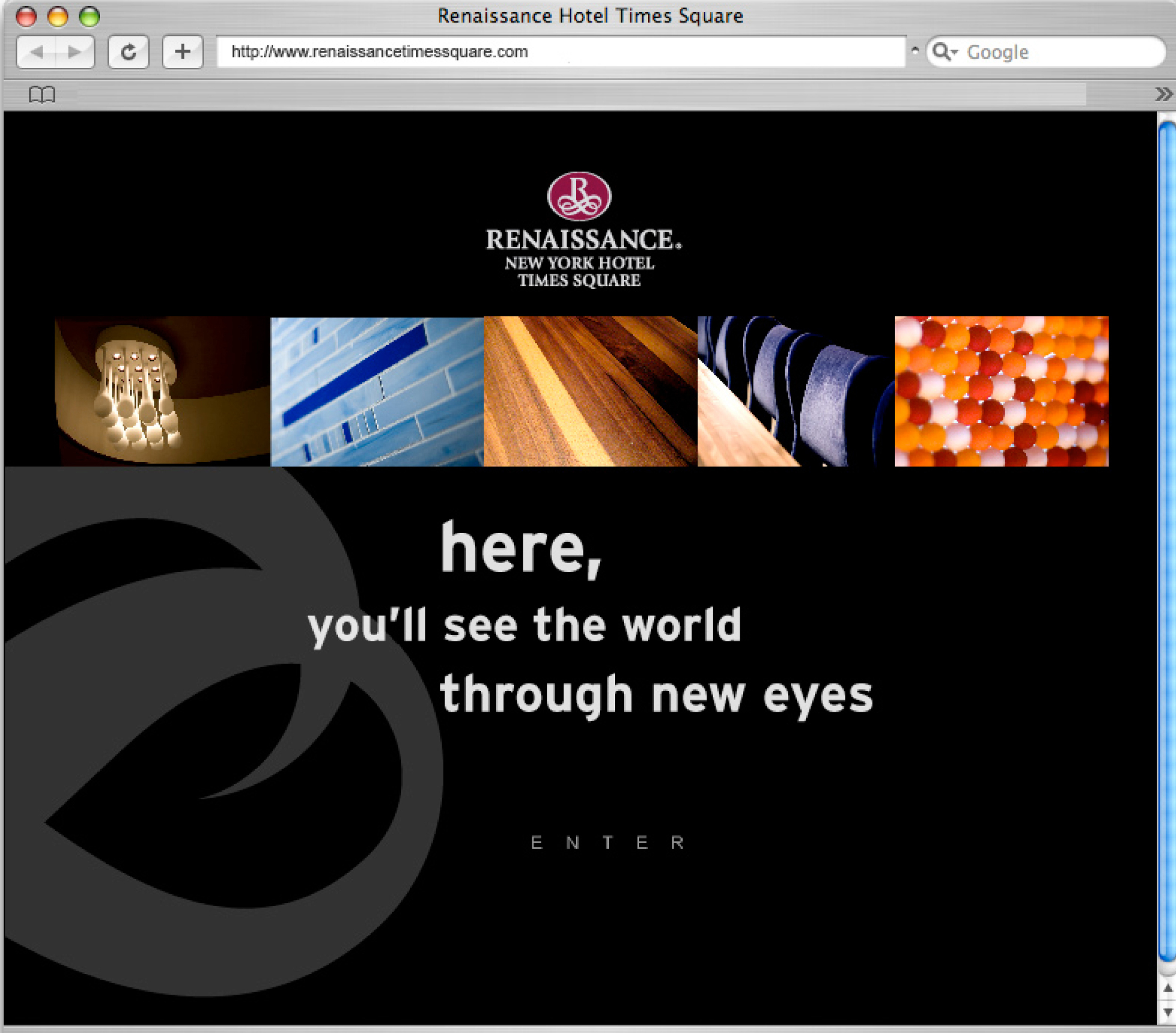
Task: Click the wood grain floor thumbnail
Action: [x=590, y=391]
